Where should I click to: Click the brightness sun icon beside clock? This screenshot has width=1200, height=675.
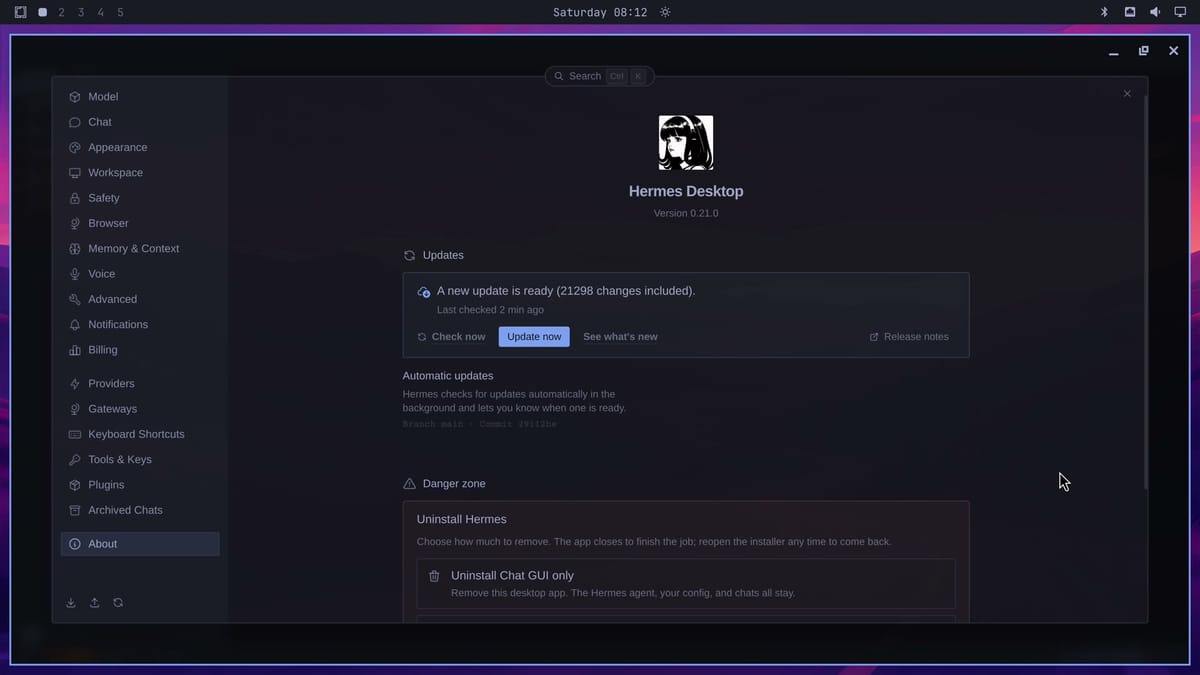(665, 12)
